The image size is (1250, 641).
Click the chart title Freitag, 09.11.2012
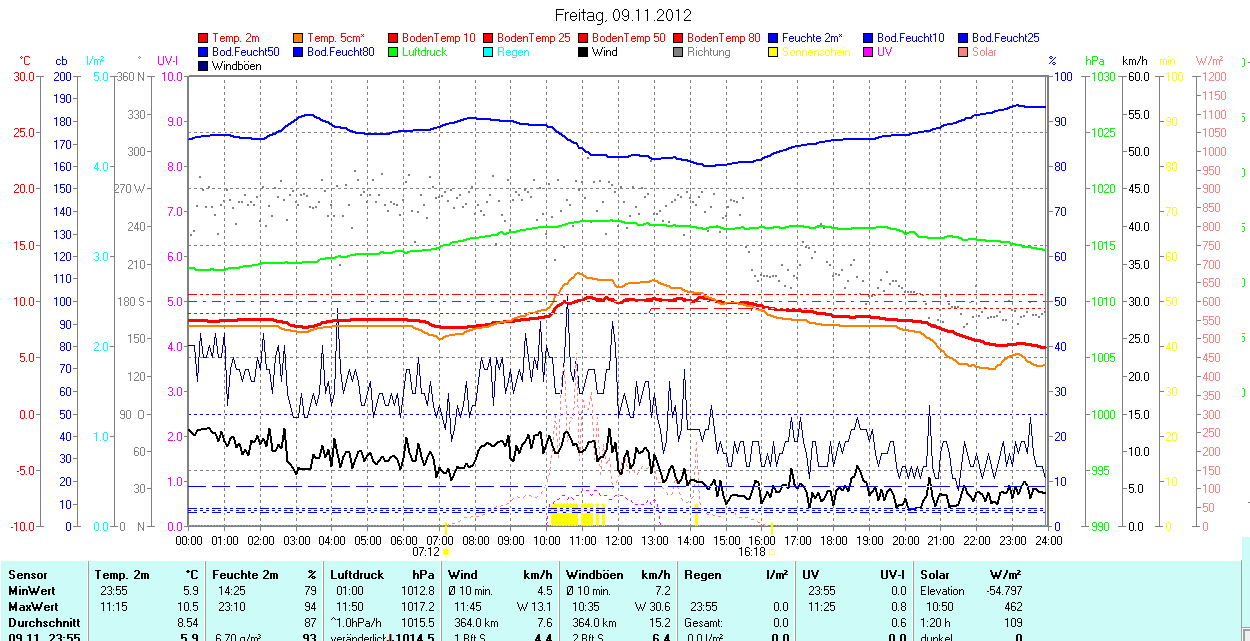coord(623,16)
